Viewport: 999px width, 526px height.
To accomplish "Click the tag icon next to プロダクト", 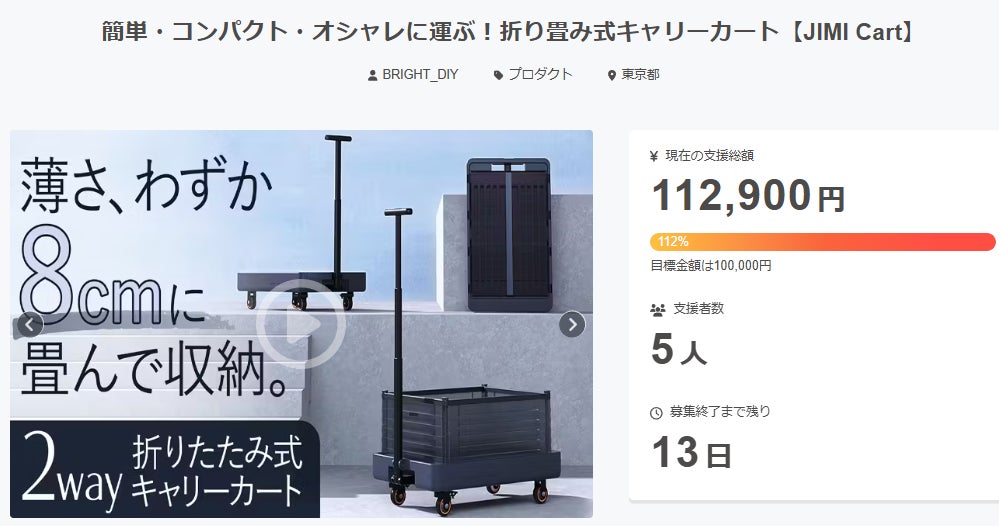I will click(498, 75).
